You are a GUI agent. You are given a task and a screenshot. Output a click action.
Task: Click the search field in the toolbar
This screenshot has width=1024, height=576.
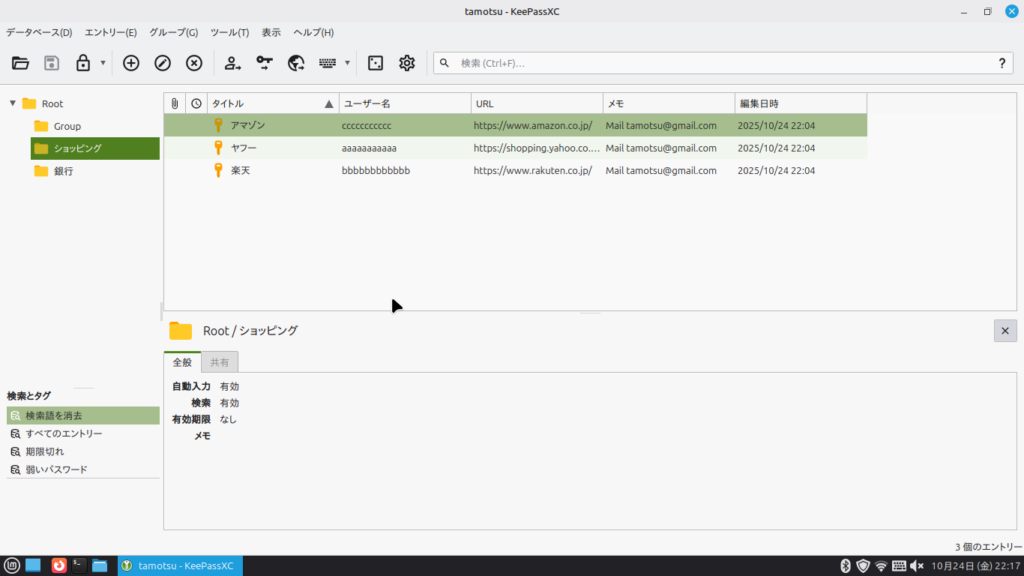[720, 63]
